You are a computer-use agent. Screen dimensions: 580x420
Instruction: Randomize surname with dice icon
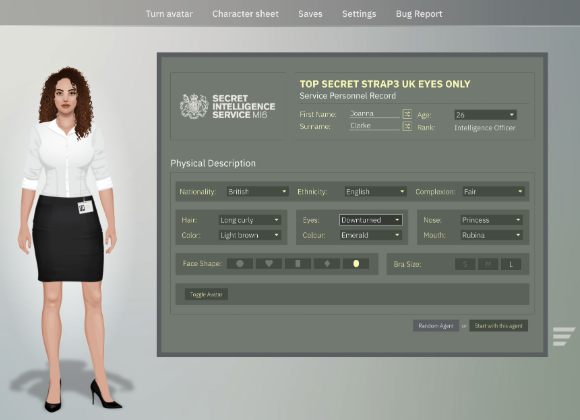pyautogui.click(x=407, y=127)
